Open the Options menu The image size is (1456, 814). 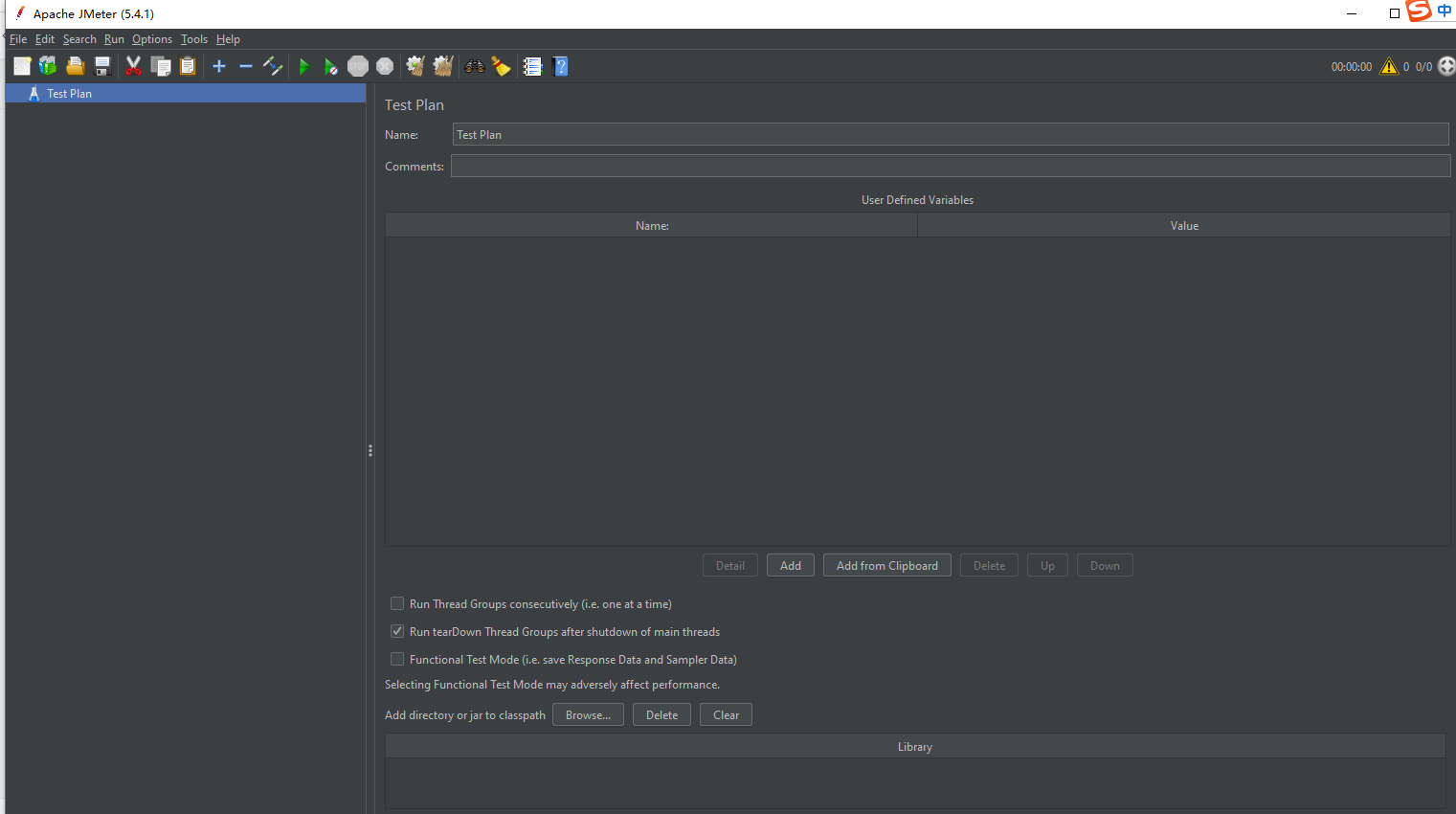pyautogui.click(x=152, y=39)
